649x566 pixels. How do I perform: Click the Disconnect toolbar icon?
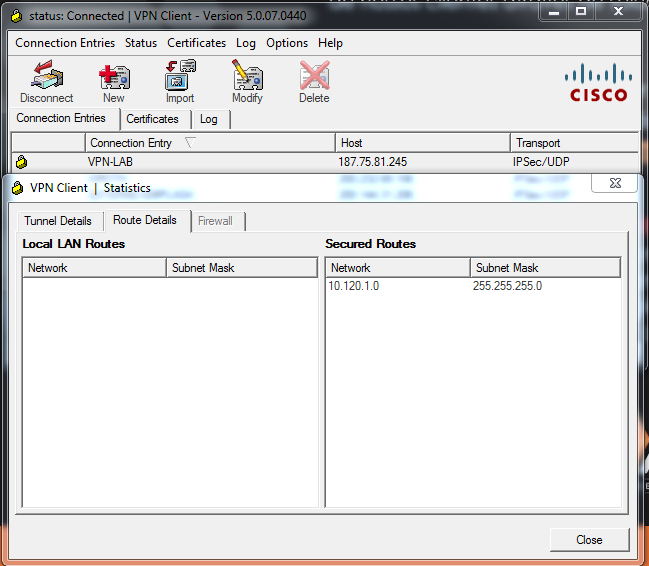point(47,81)
